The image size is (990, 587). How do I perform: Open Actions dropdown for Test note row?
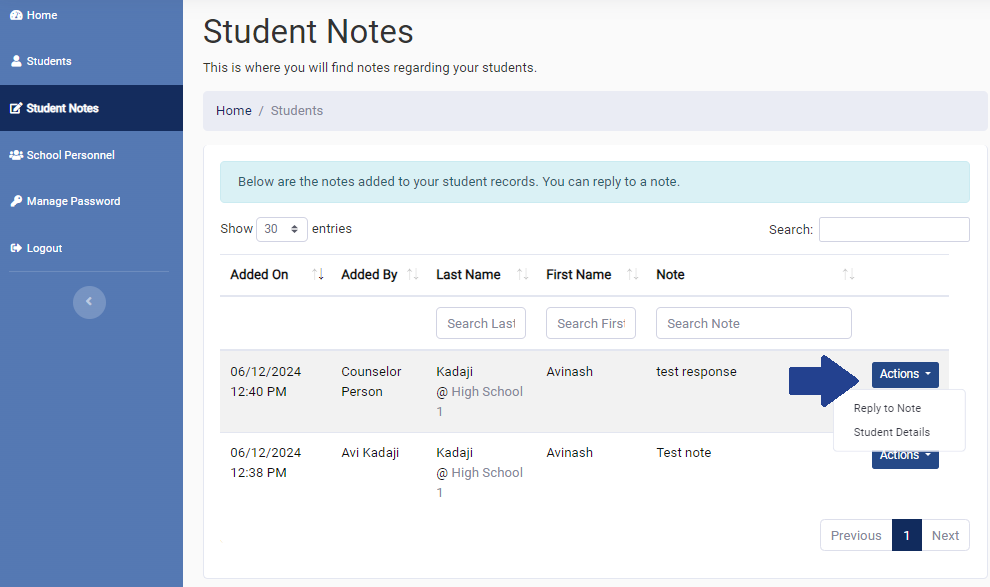pos(905,460)
